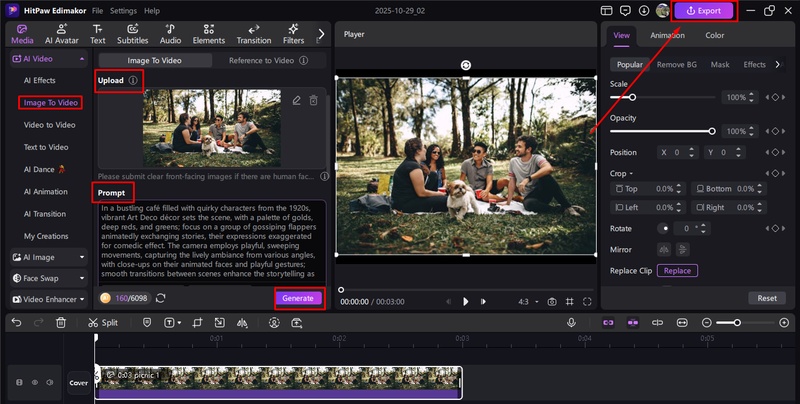Screen dimensions: 800x404
Task: Click the crop tool in timeline toolbar
Action: [x=197, y=323]
